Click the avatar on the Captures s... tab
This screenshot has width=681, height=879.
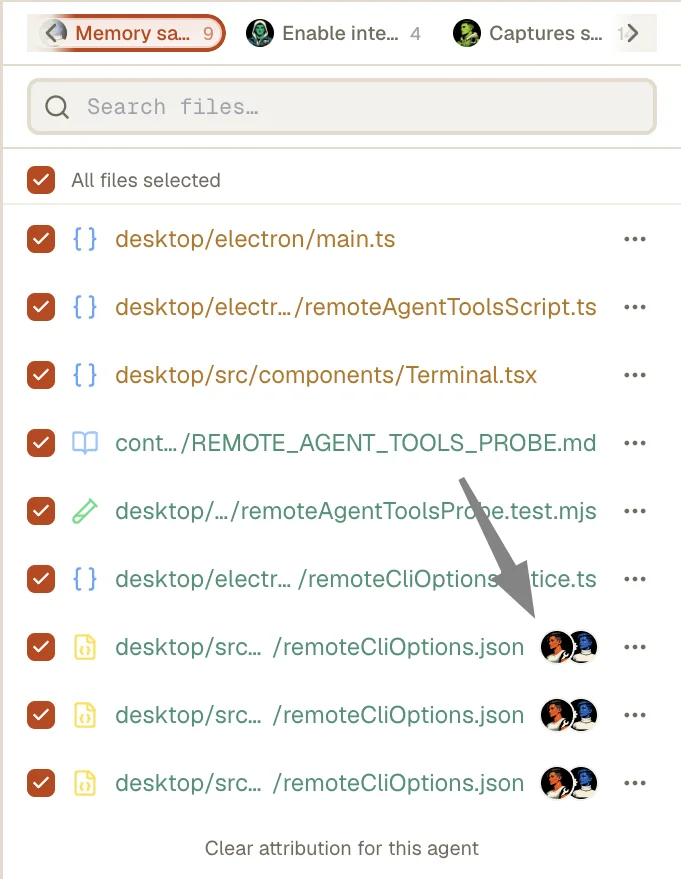click(467, 33)
